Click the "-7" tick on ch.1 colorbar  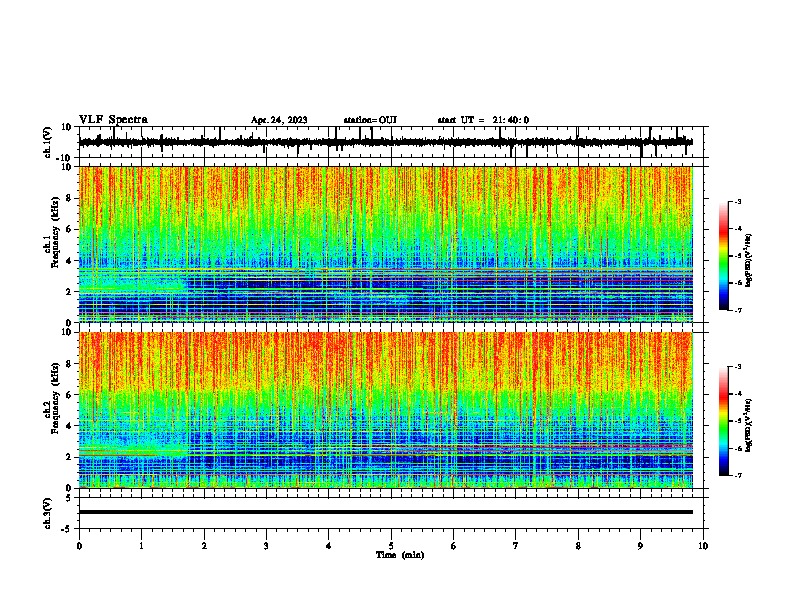[738, 310]
